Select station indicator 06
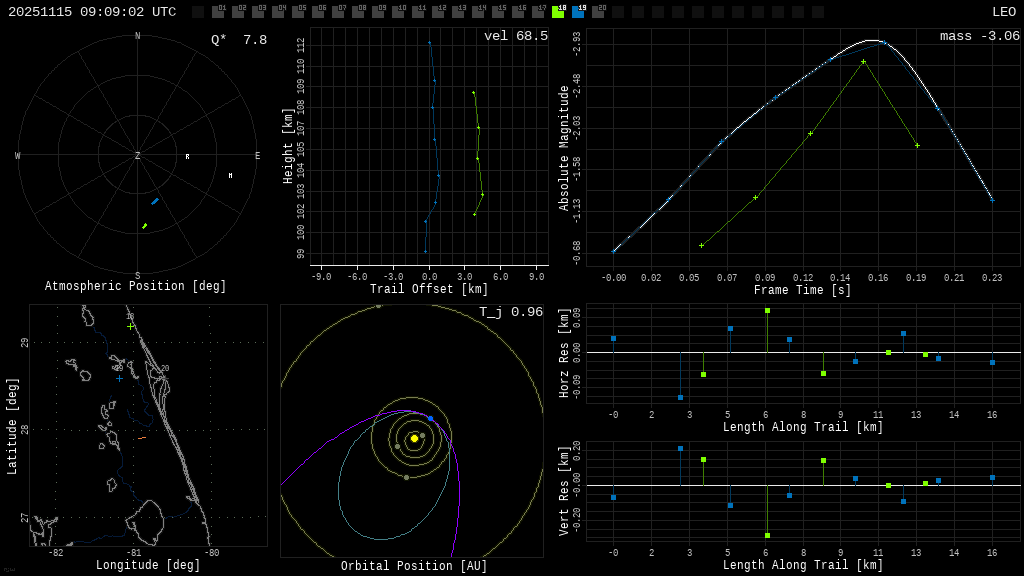 (x=318, y=11)
